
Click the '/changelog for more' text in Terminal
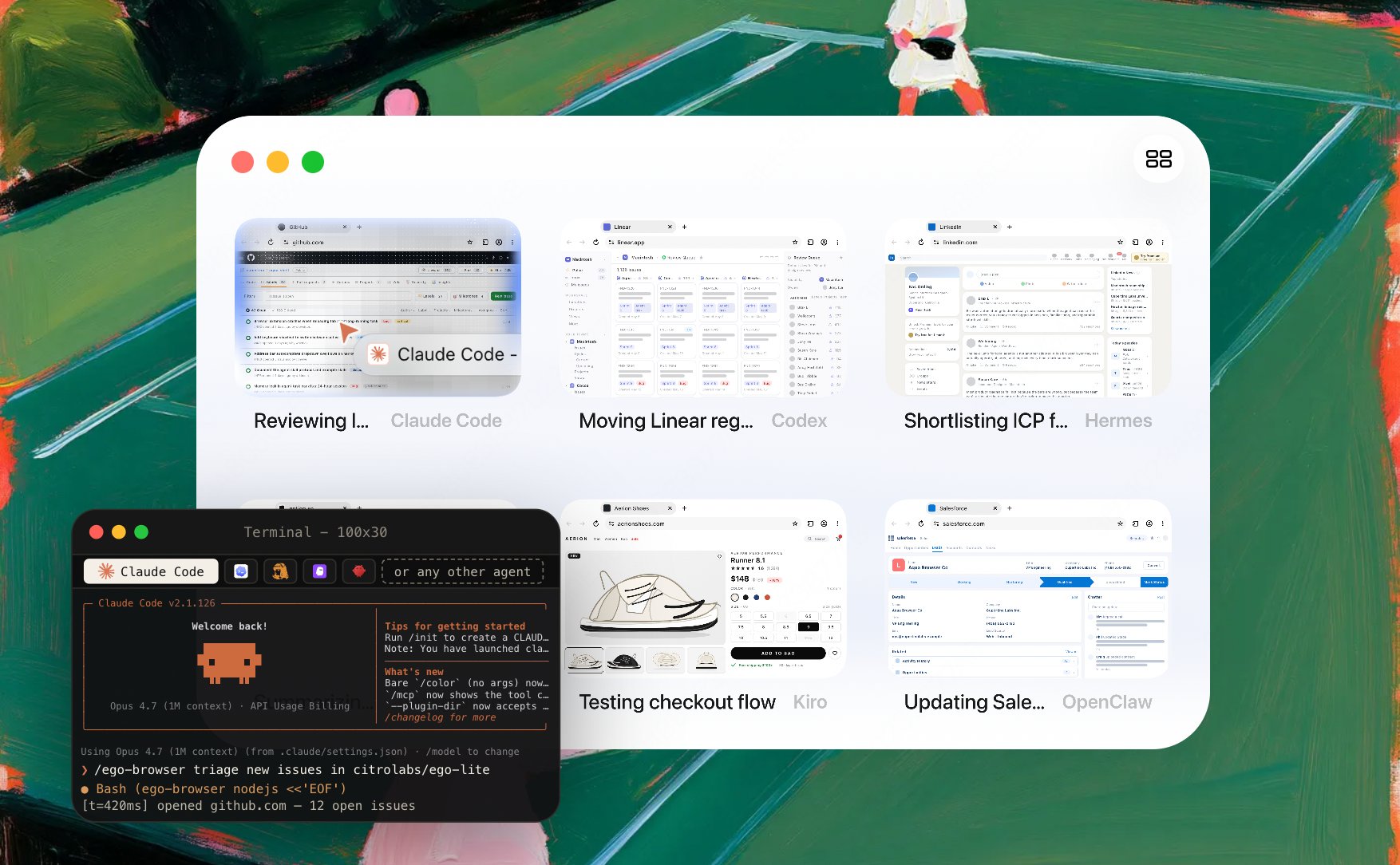(x=441, y=717)
